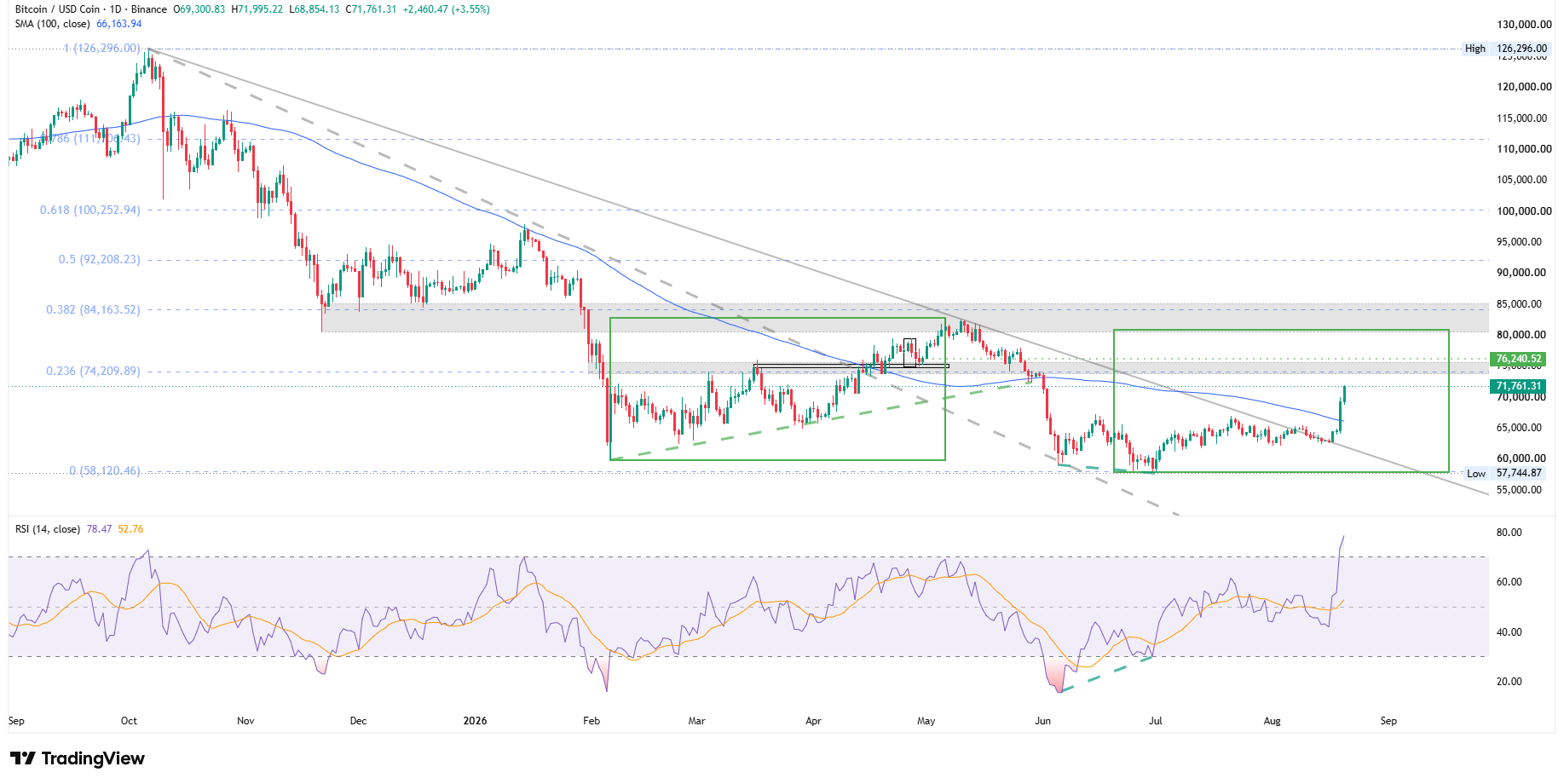Viewport: 1564px width, 784px height.
Task: Click the low price 57,744.87 on axis
Action: click(x=1519, y=473)
